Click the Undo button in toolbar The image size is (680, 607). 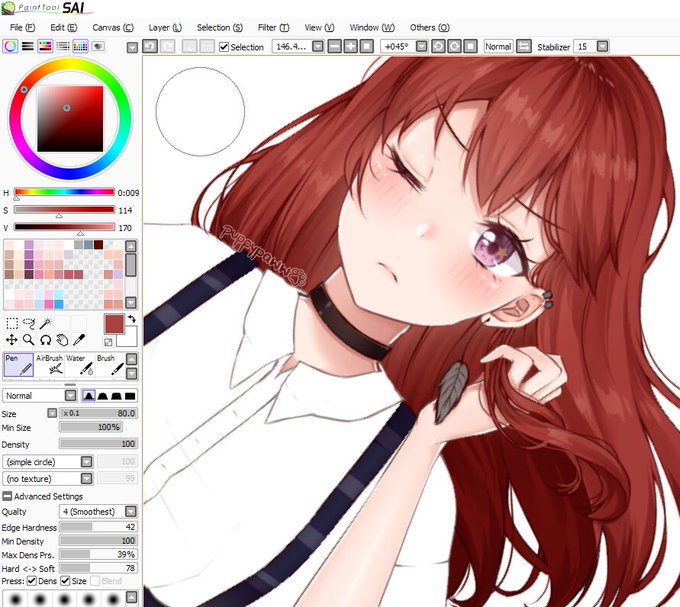click(x=150, y=46)
